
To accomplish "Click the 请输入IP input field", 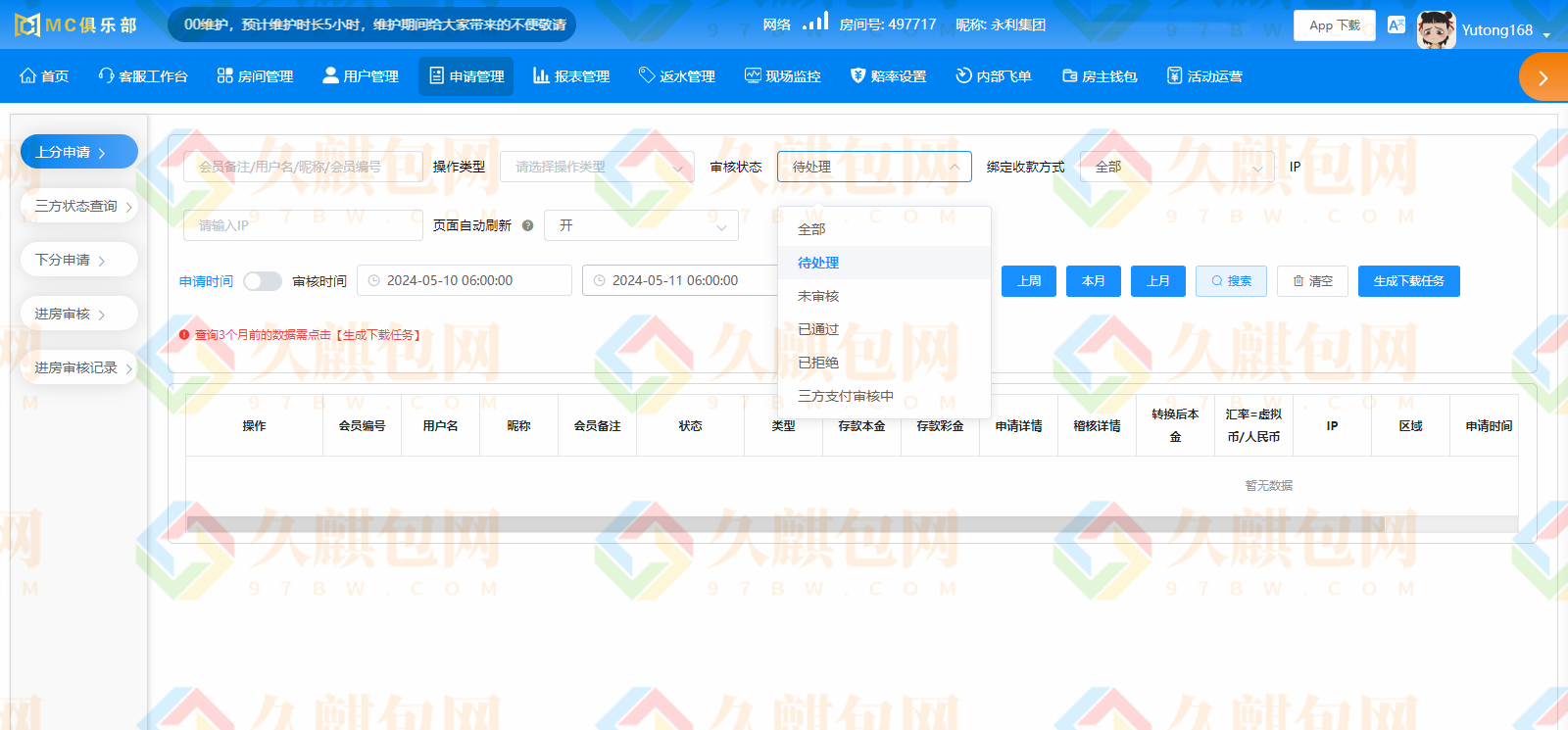I will [x=303, y=225].
